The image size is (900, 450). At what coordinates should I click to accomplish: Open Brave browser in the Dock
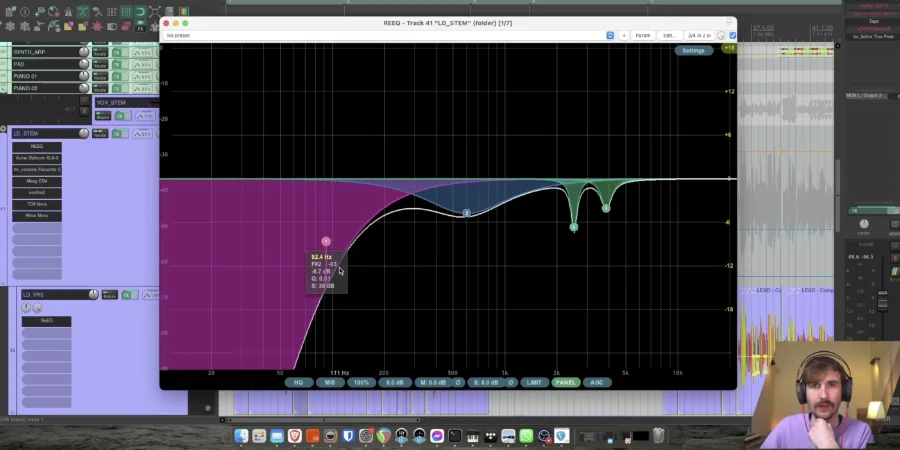point(294,436)
